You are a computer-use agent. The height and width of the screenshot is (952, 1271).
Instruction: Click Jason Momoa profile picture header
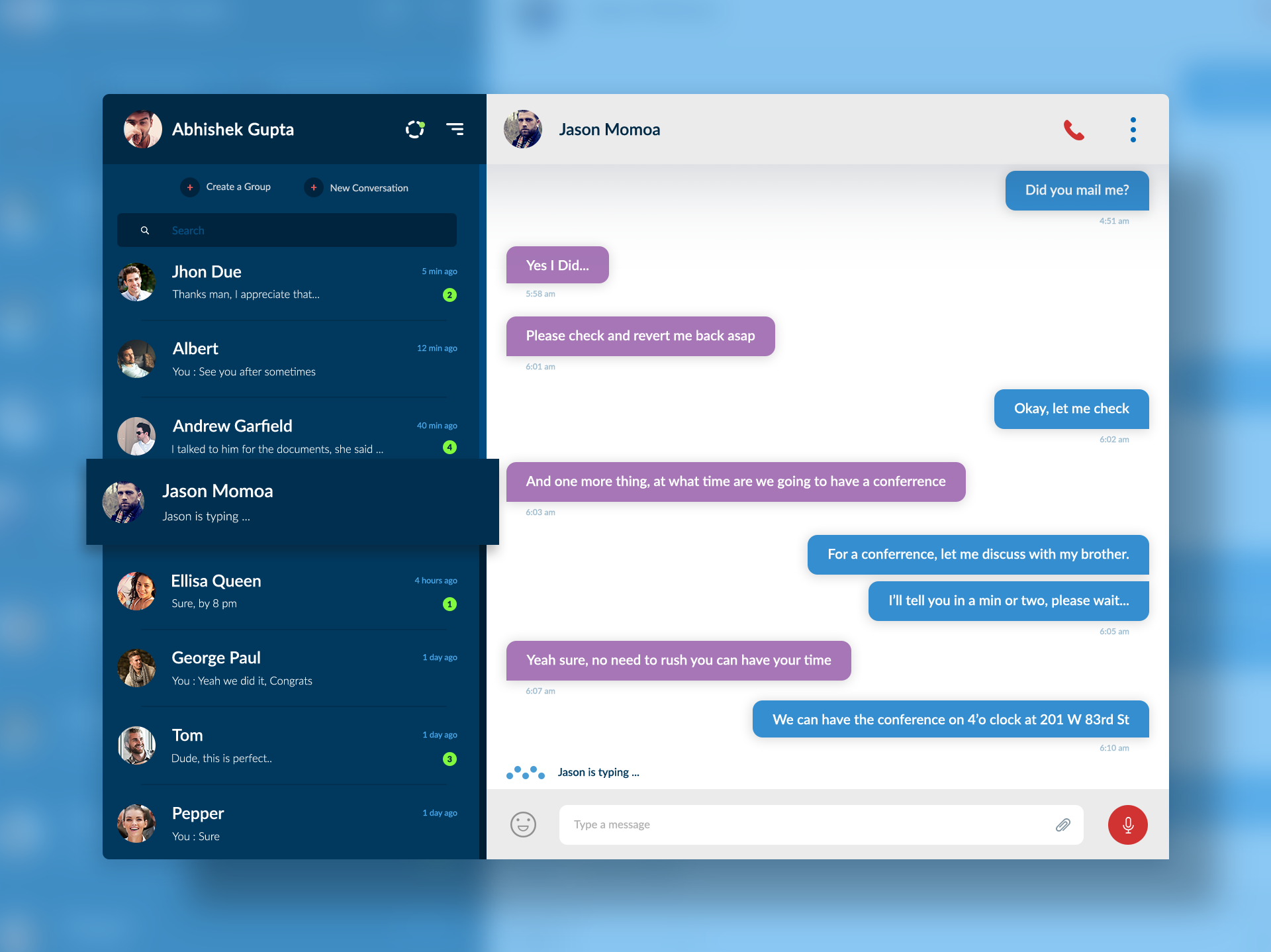[x=525, y=128]
